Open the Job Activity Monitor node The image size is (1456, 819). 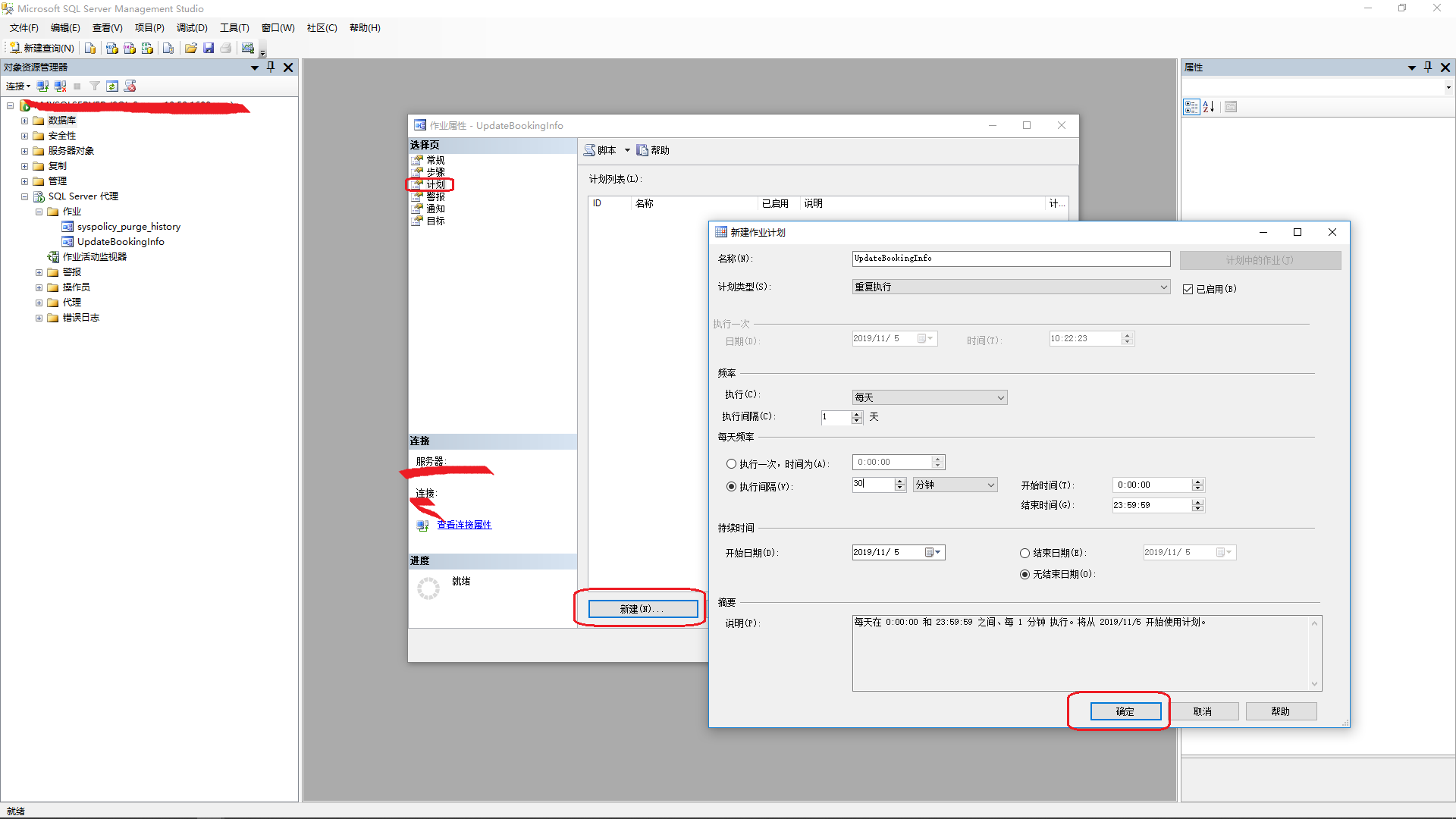(x=94, y=257)
